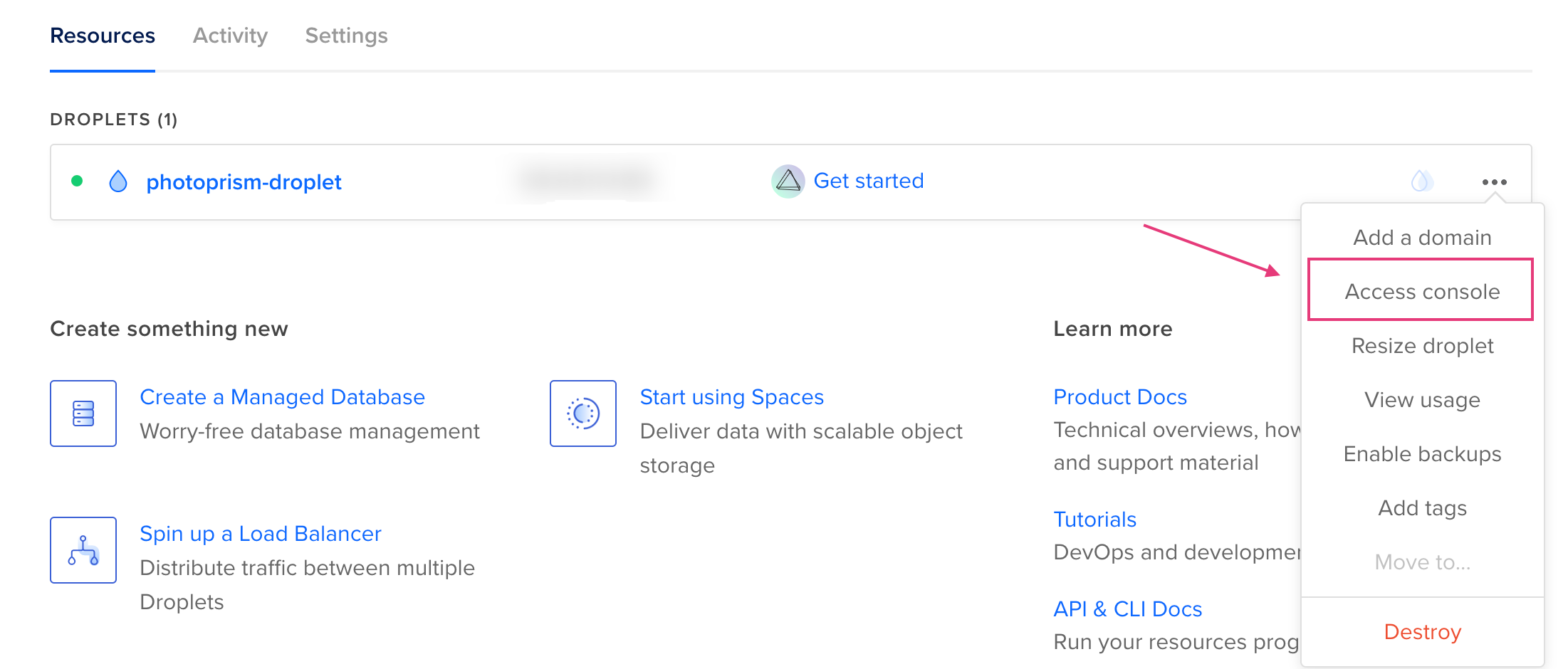The height and width of the screenshot is (669, 1568).
Task: Choose Add a domain from the dropdown
Action: coord(1421,237)
